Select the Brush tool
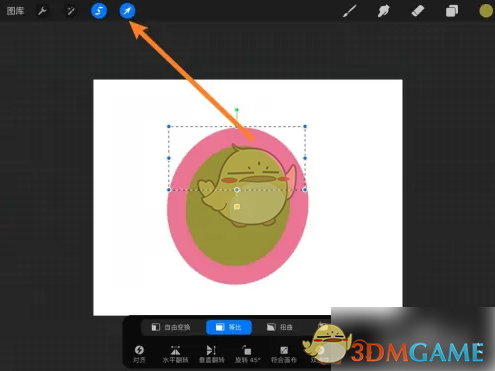This screenshot has width=495, height=371. tap(350, 11)
